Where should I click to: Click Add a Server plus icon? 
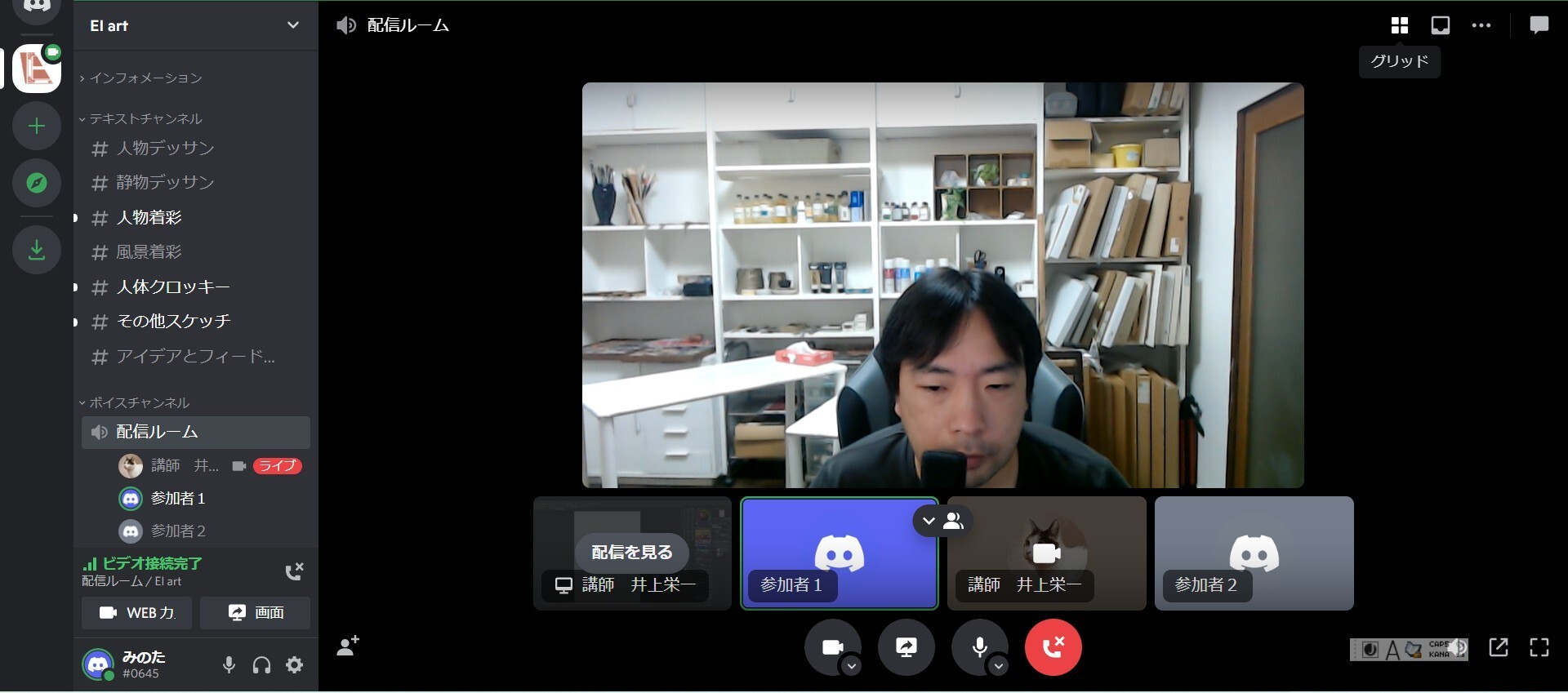[37, 126]
